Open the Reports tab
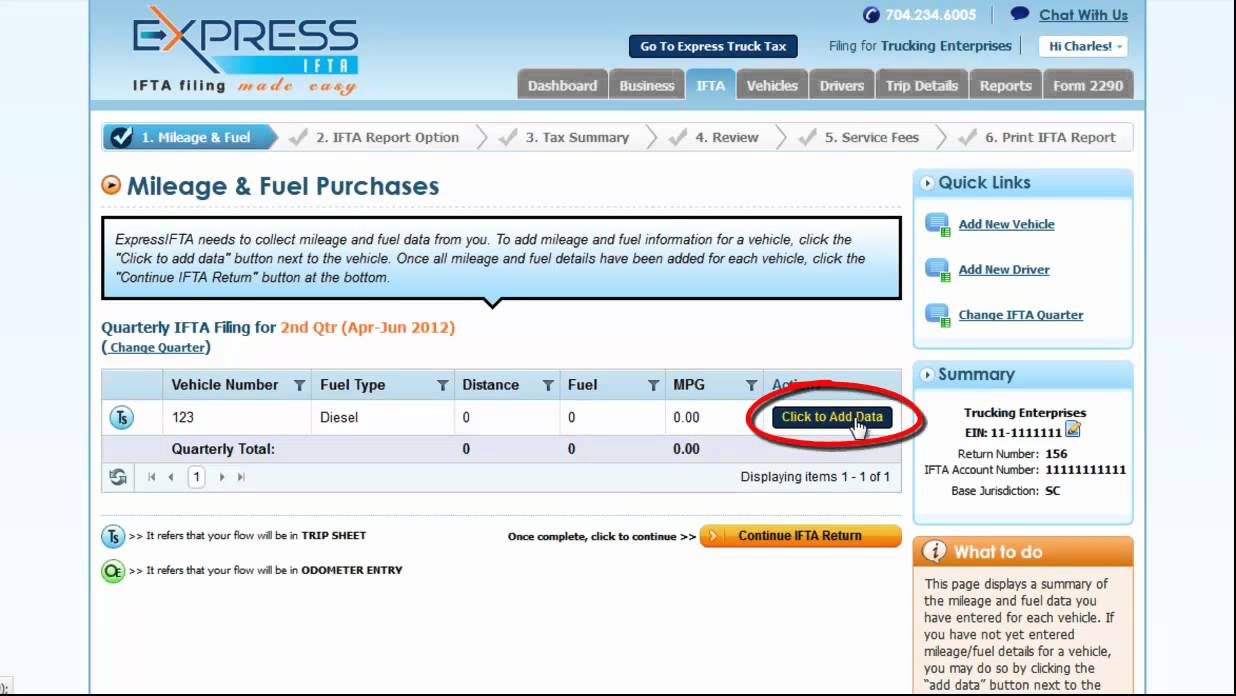This screenshot has height=696, width=1236. [x=1005, y=85]
